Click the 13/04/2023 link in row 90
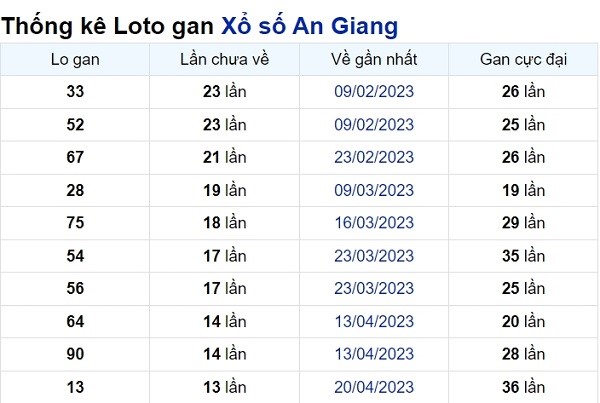The width and height of the screenshot is (600, 403). pyautogui.click(x=374, y=354)
